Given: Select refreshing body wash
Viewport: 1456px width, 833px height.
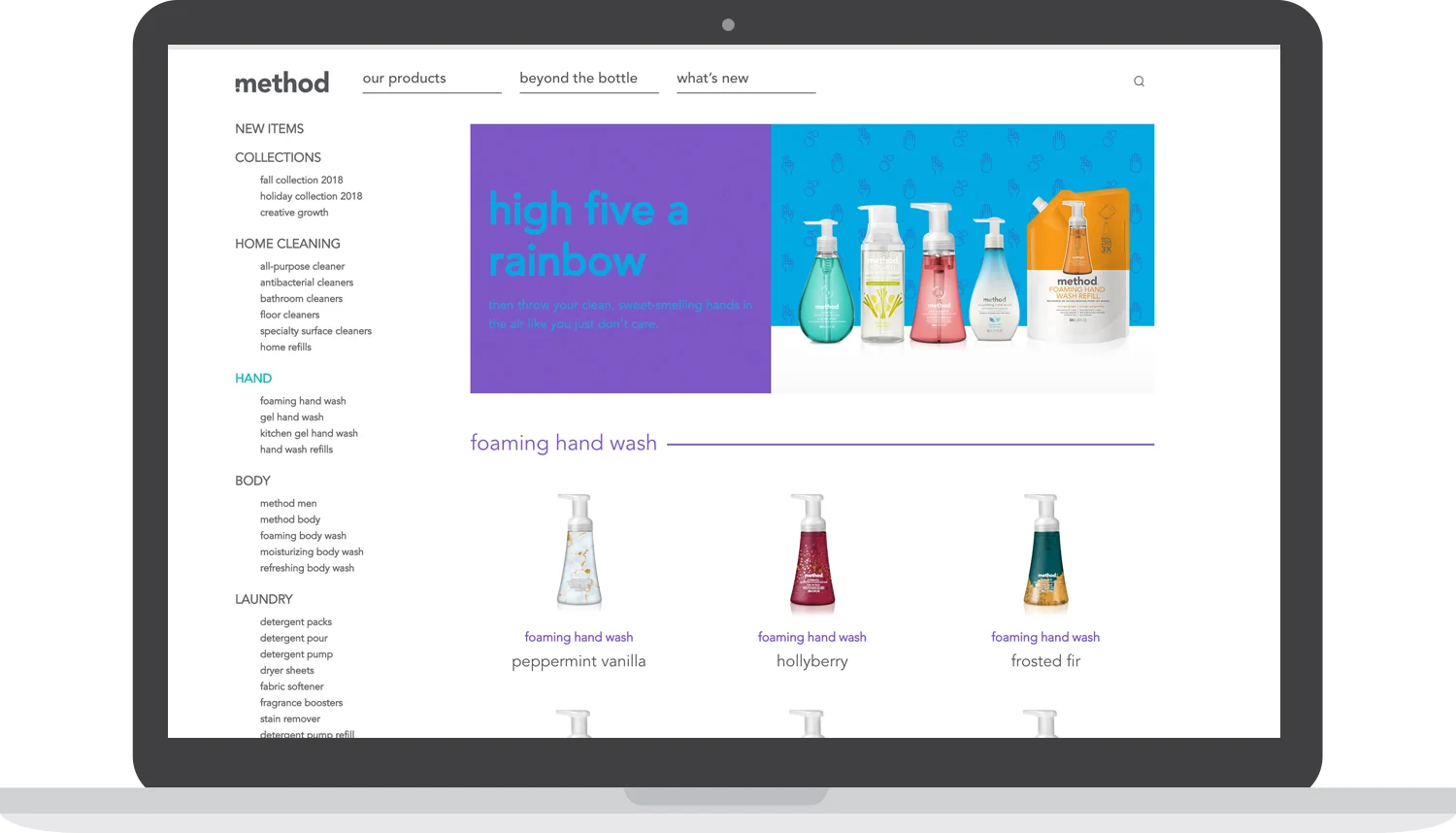Looking at the screenshot, I should pyautogui.click(x=307, y=568).
